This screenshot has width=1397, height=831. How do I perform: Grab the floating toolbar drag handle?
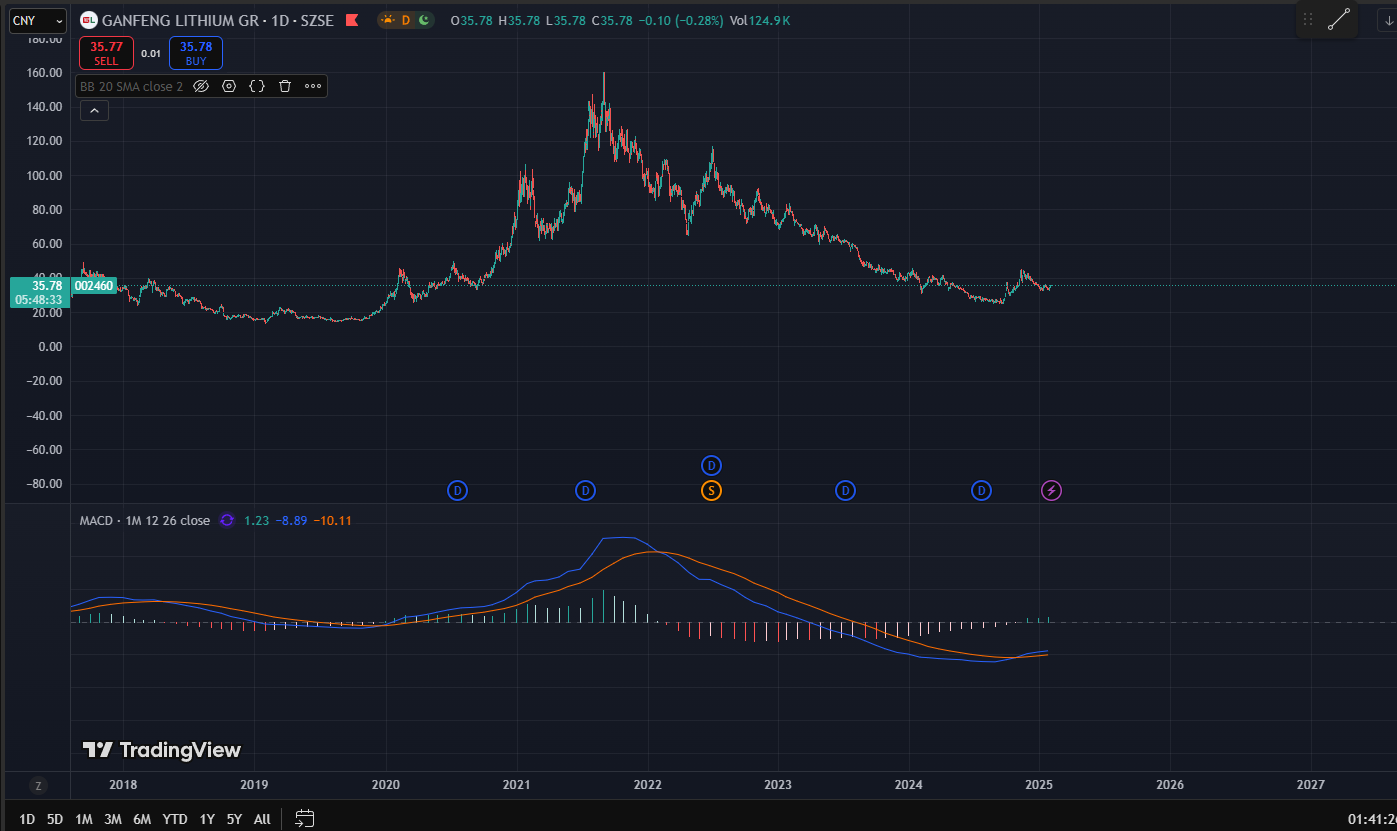click(1308, 19)
